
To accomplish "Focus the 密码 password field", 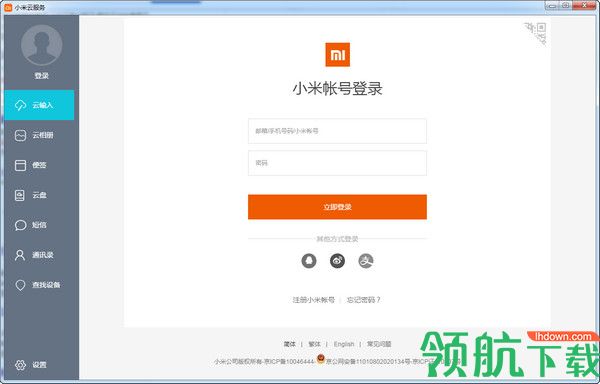I will pos(337,163).
